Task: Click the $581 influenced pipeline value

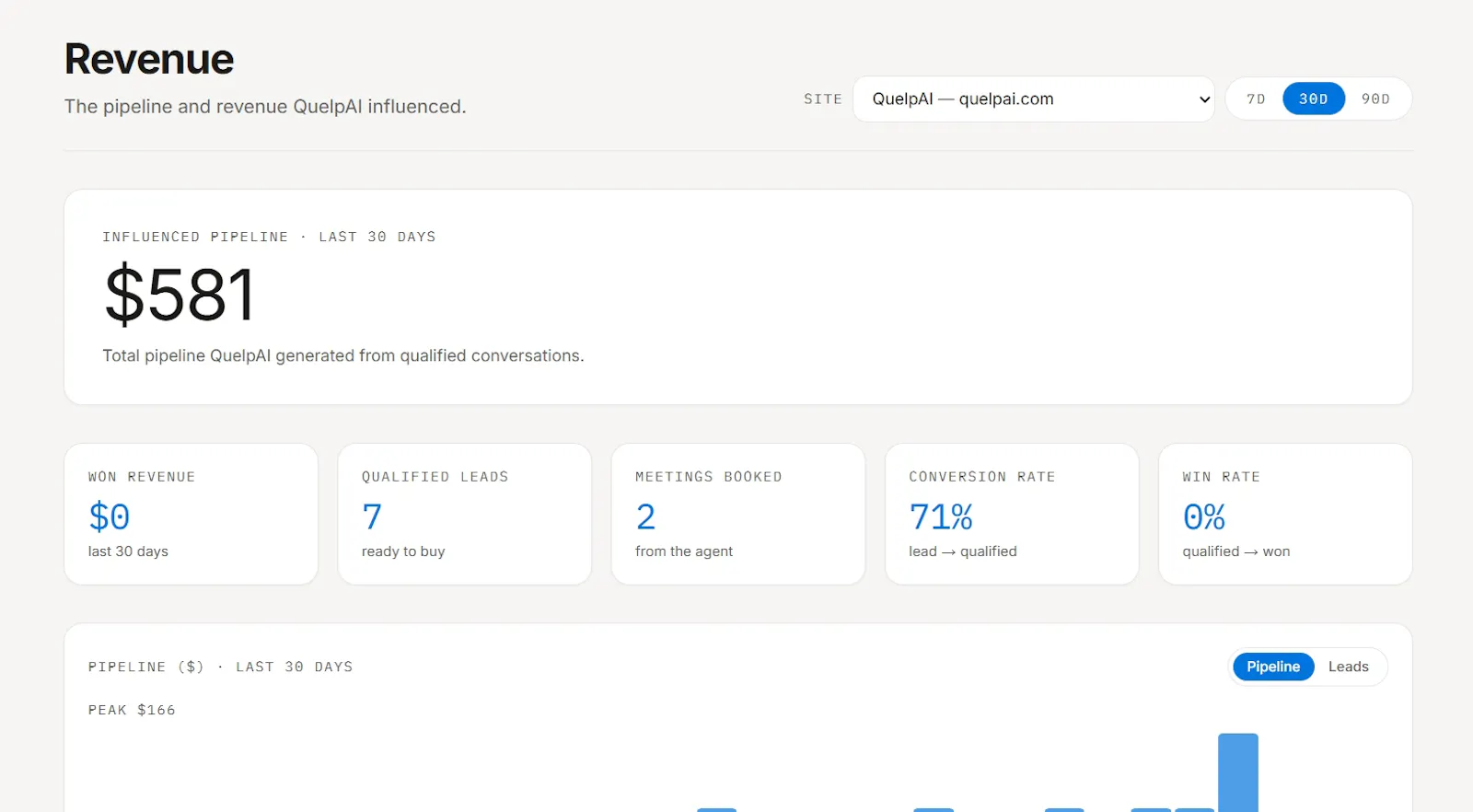Action: [x=180, y=295]
